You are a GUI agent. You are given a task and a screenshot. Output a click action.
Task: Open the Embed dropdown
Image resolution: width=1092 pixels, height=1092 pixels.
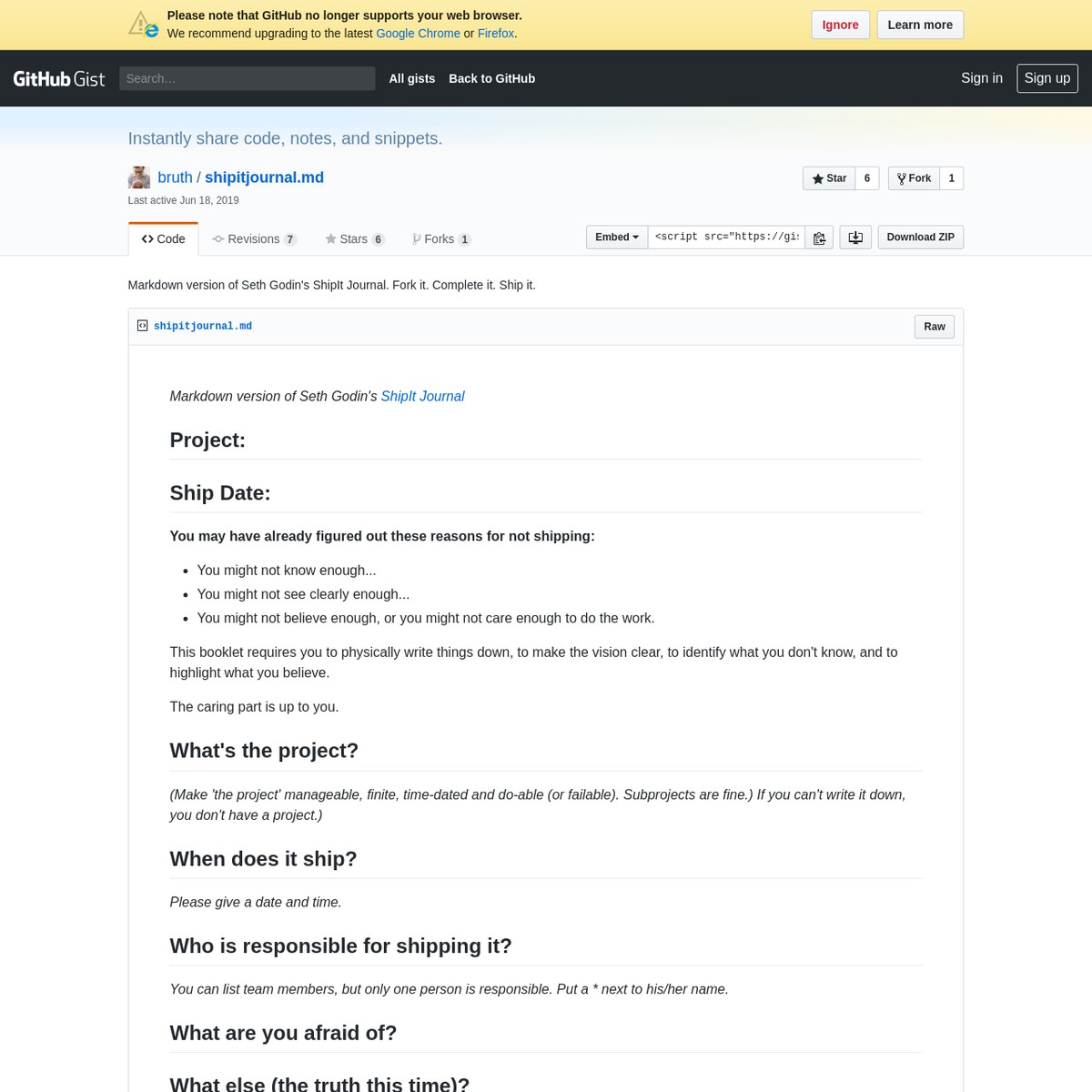616,237
